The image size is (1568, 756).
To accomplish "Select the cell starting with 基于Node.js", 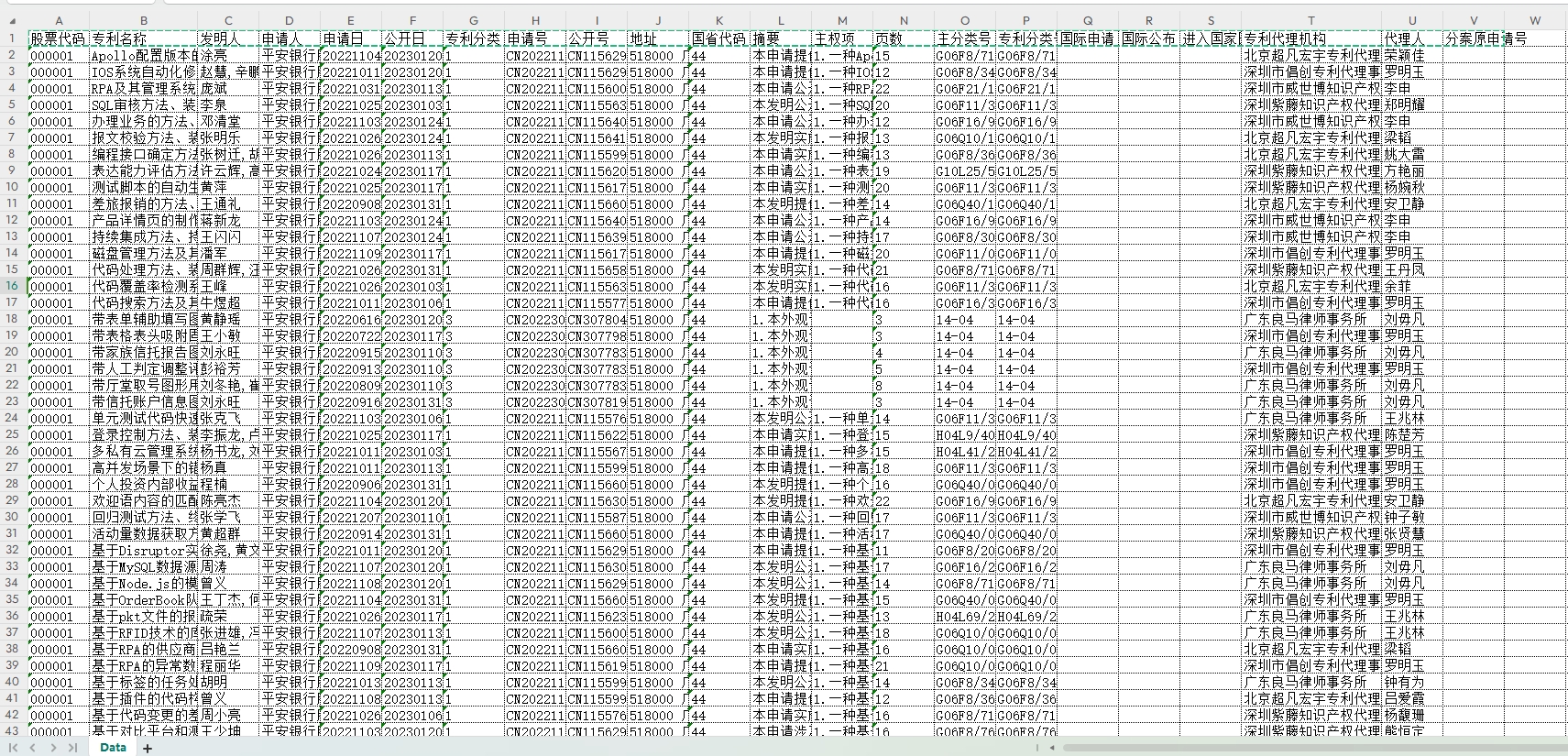I will (x=143, y=583).
